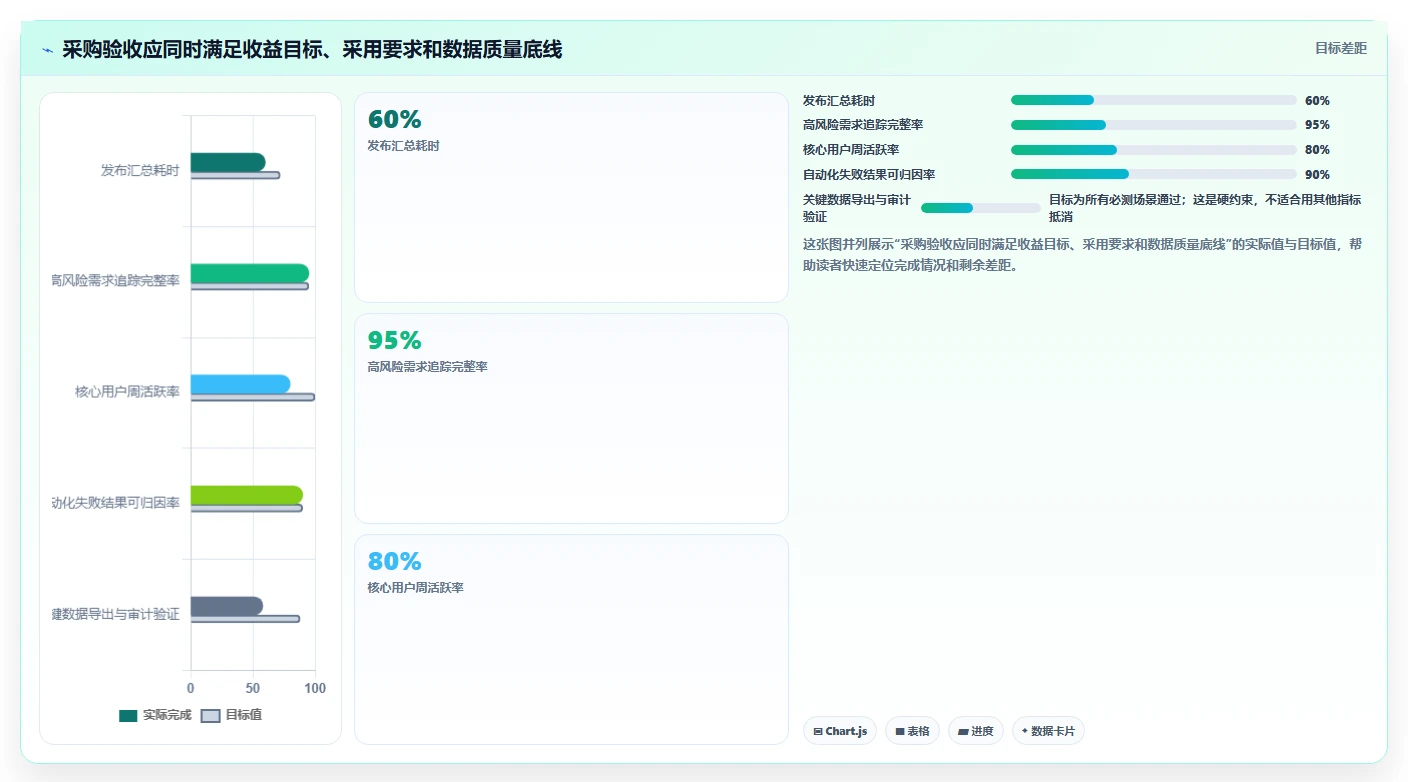This screenshot has width=1408, height=782.
Task: Click the 95% value in progress list
Action: [x=1317, y=125]
